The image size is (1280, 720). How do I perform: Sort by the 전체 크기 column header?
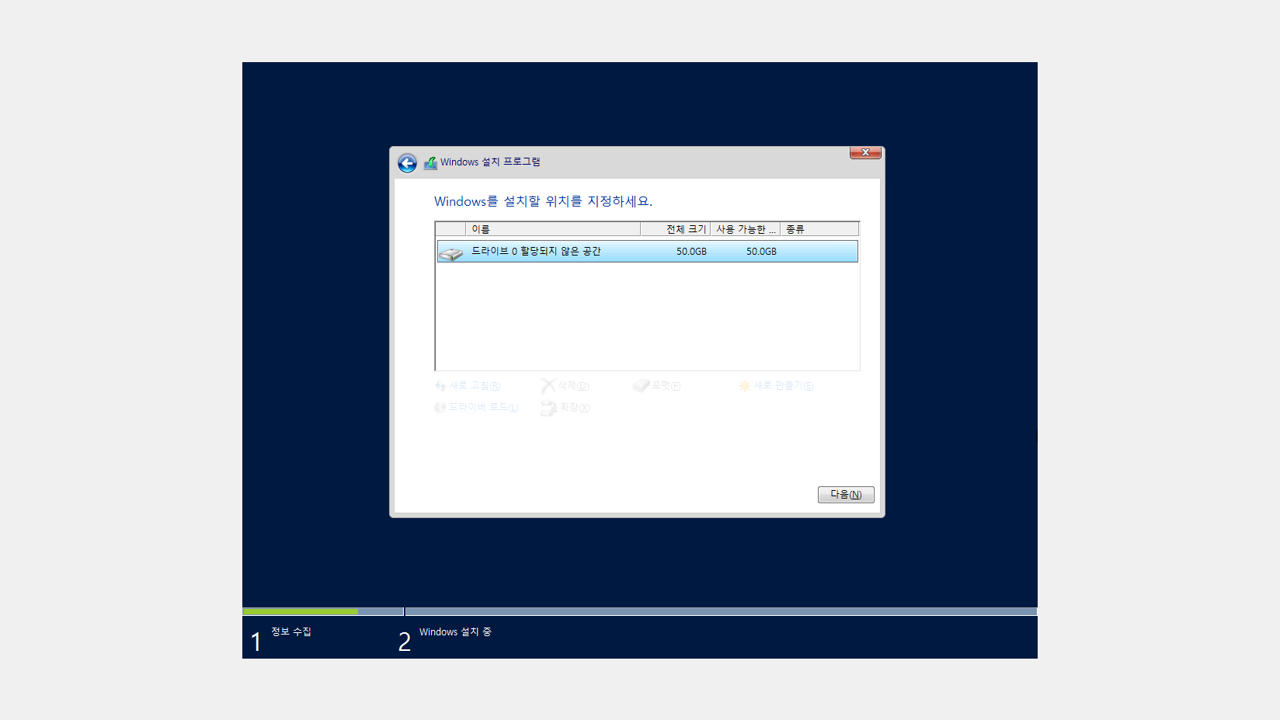click(675, 229)
